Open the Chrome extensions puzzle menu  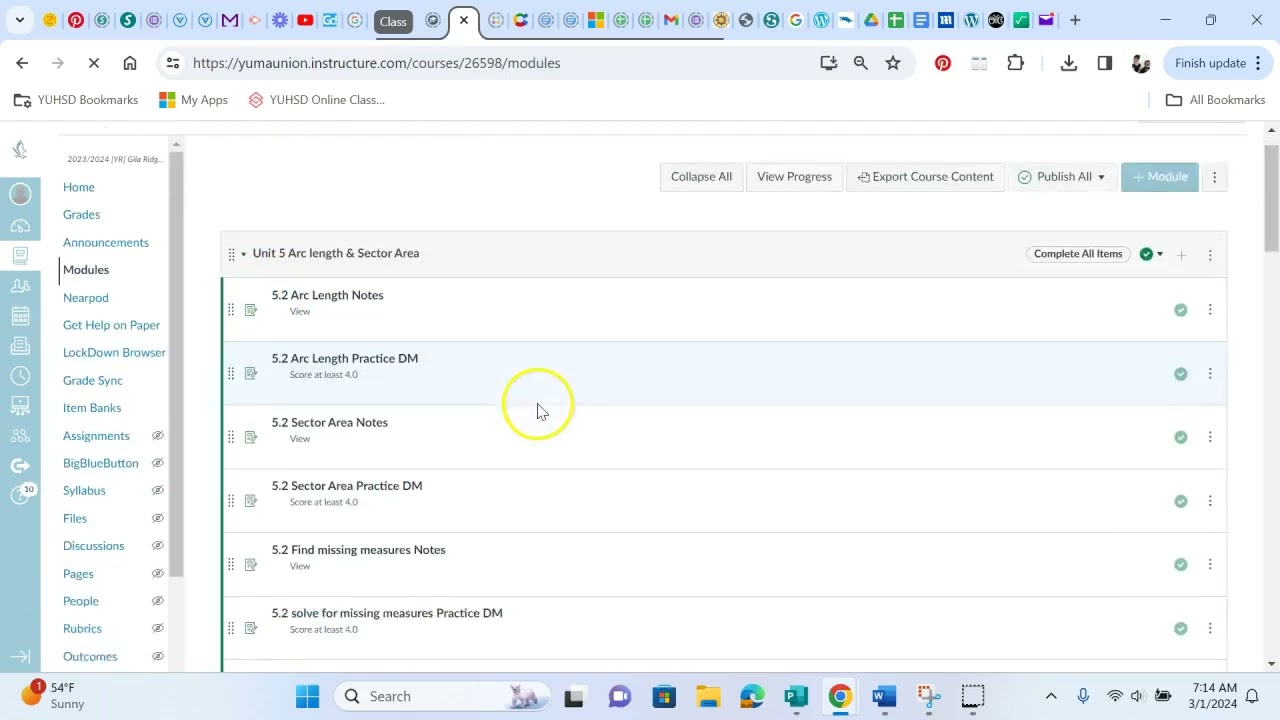(x=1015, y=63)
